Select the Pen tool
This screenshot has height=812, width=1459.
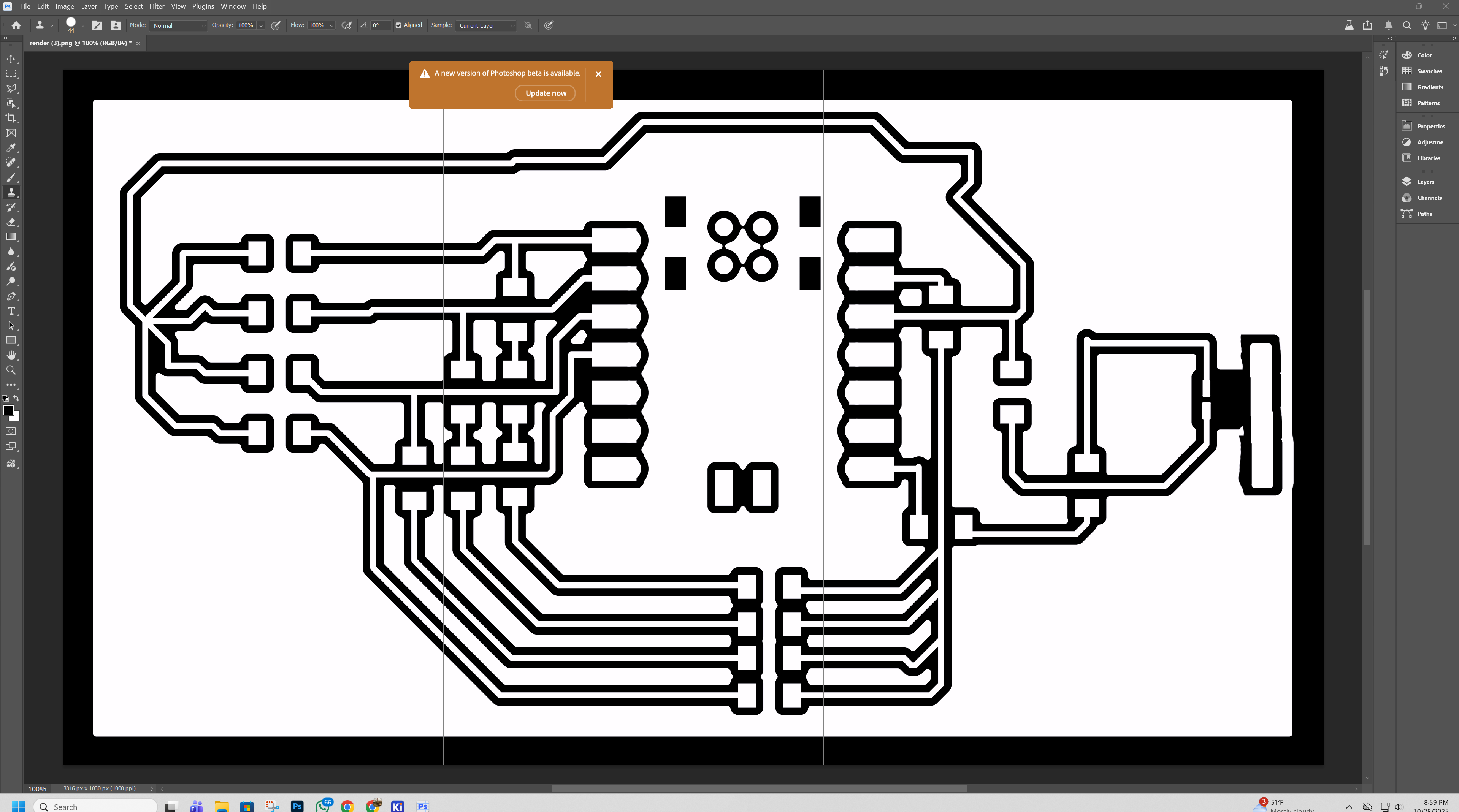click(11, 296)
